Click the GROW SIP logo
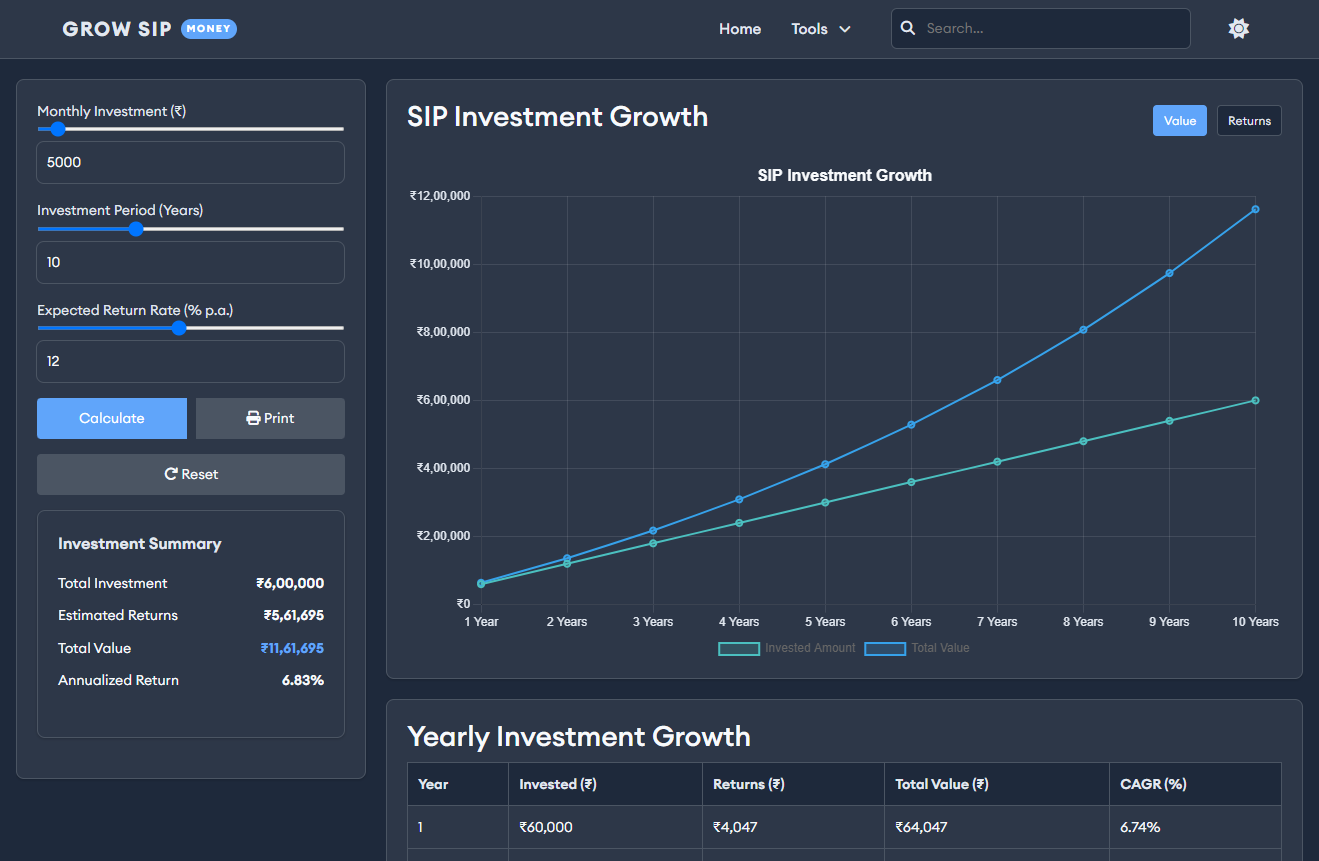 [115, 29]
